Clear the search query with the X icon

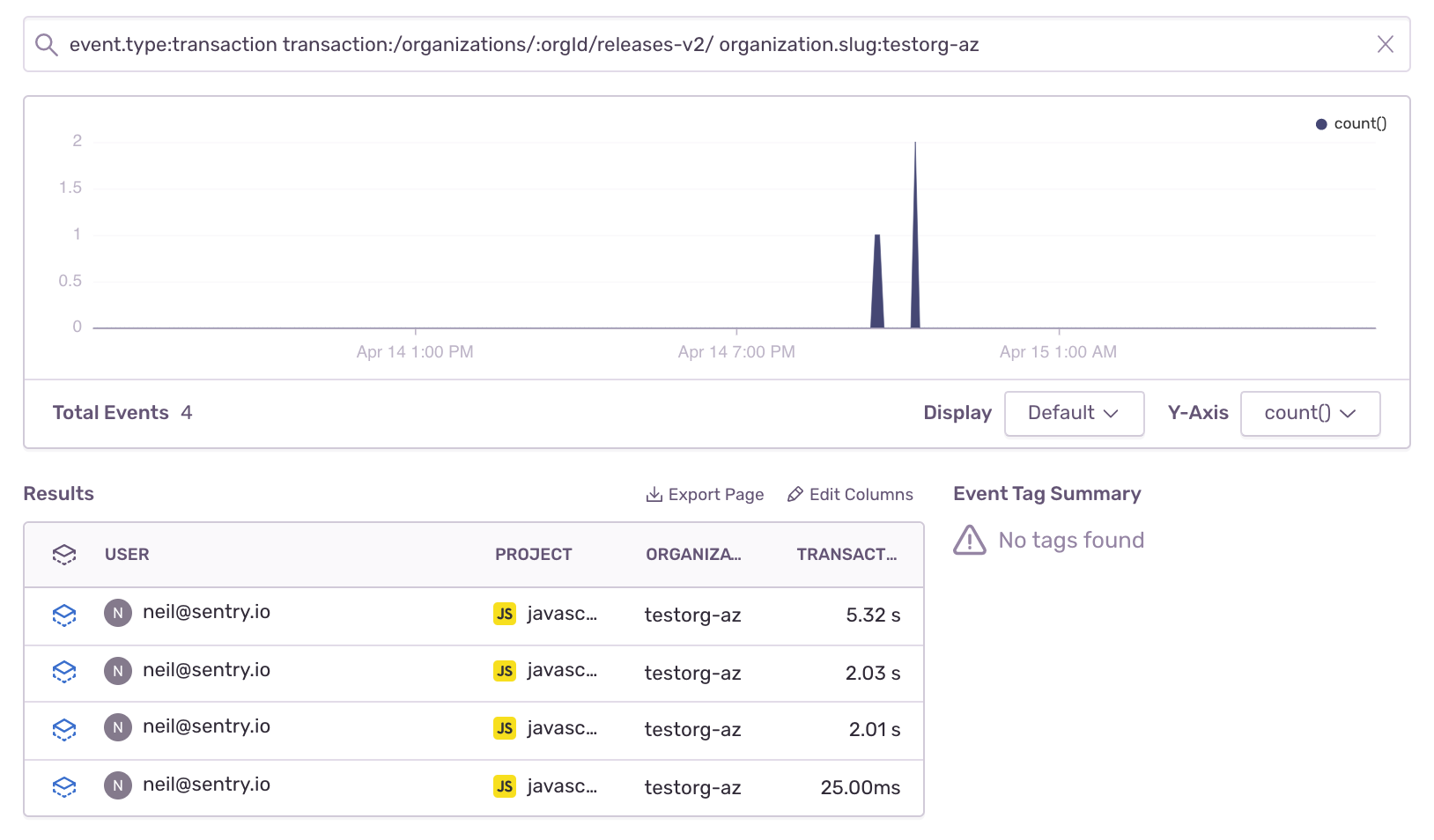coord(1385,44)
